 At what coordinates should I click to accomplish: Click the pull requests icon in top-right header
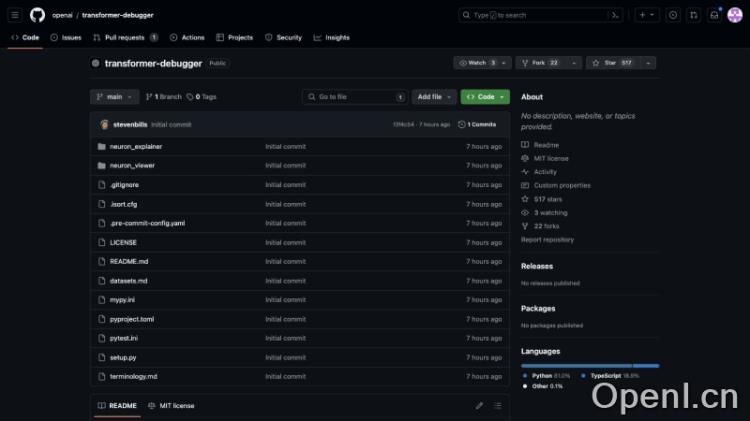pyautogui.click(x=693, y=15)
